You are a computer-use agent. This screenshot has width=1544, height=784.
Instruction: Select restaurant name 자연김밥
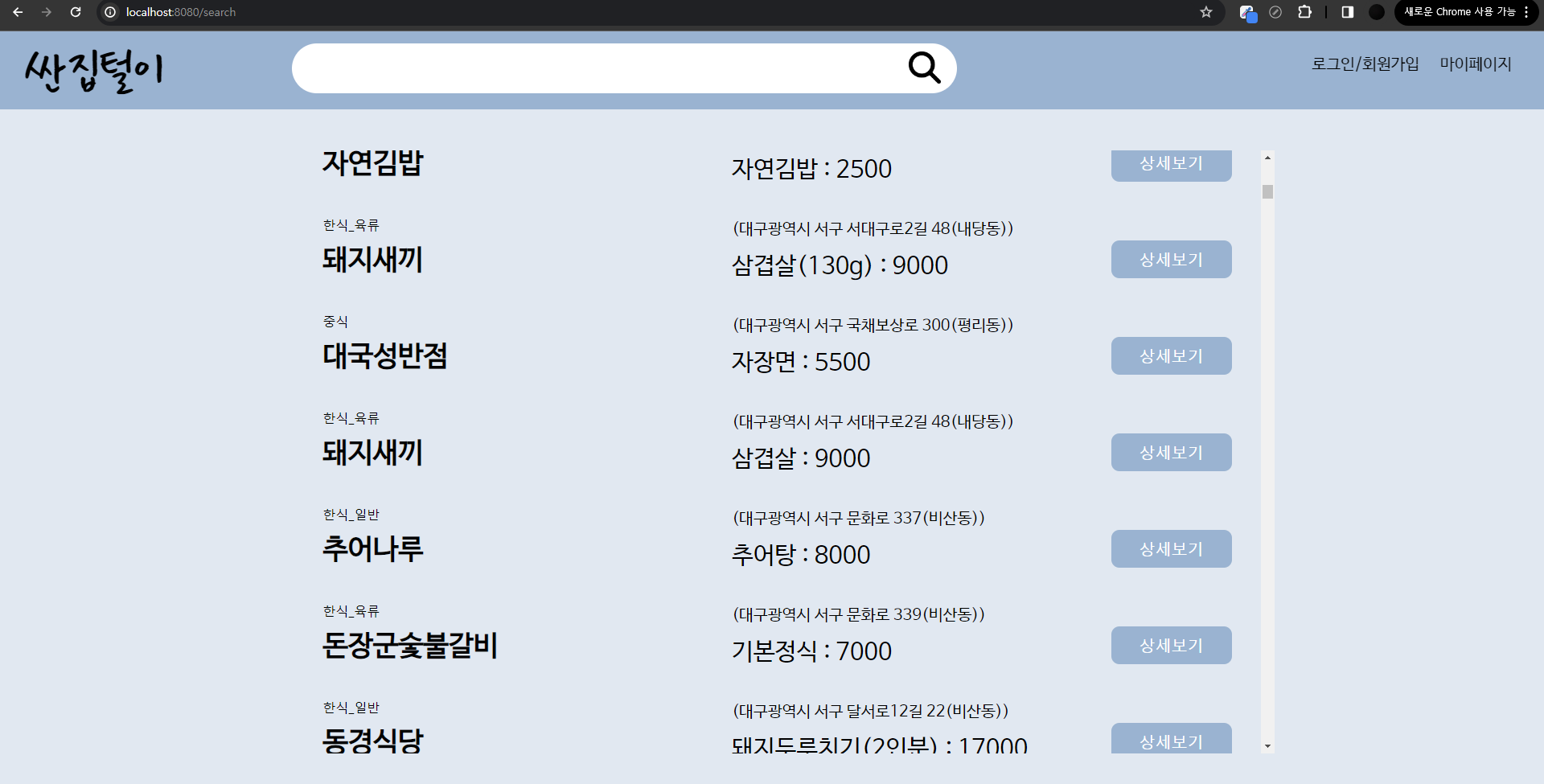(372, 162)
